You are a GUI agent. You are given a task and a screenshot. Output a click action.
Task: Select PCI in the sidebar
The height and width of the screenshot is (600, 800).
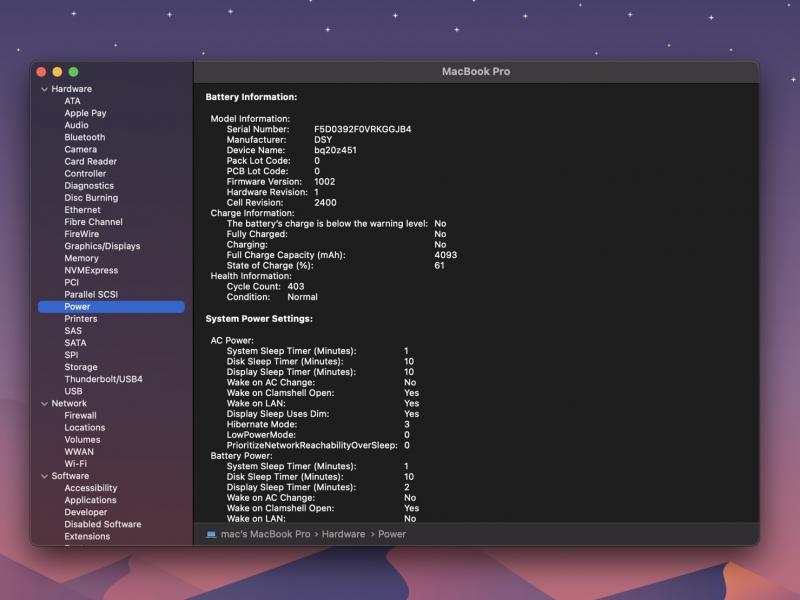[71, 283]
